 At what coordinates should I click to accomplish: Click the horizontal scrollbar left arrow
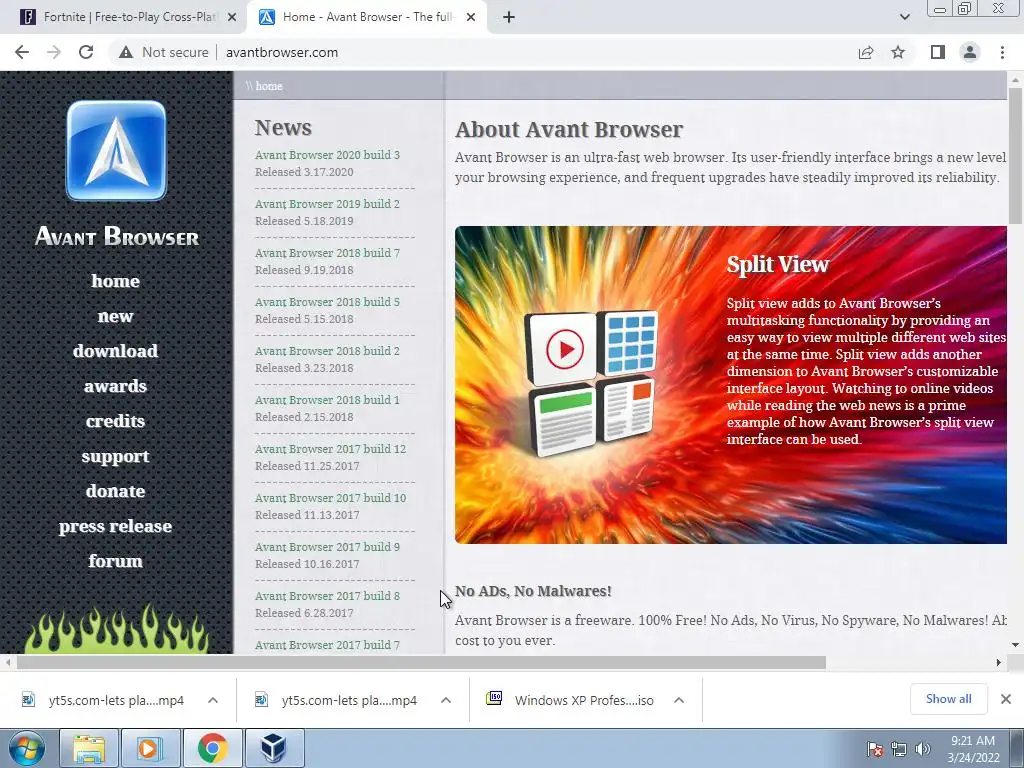pyautogui.click(x=7, y=663)
